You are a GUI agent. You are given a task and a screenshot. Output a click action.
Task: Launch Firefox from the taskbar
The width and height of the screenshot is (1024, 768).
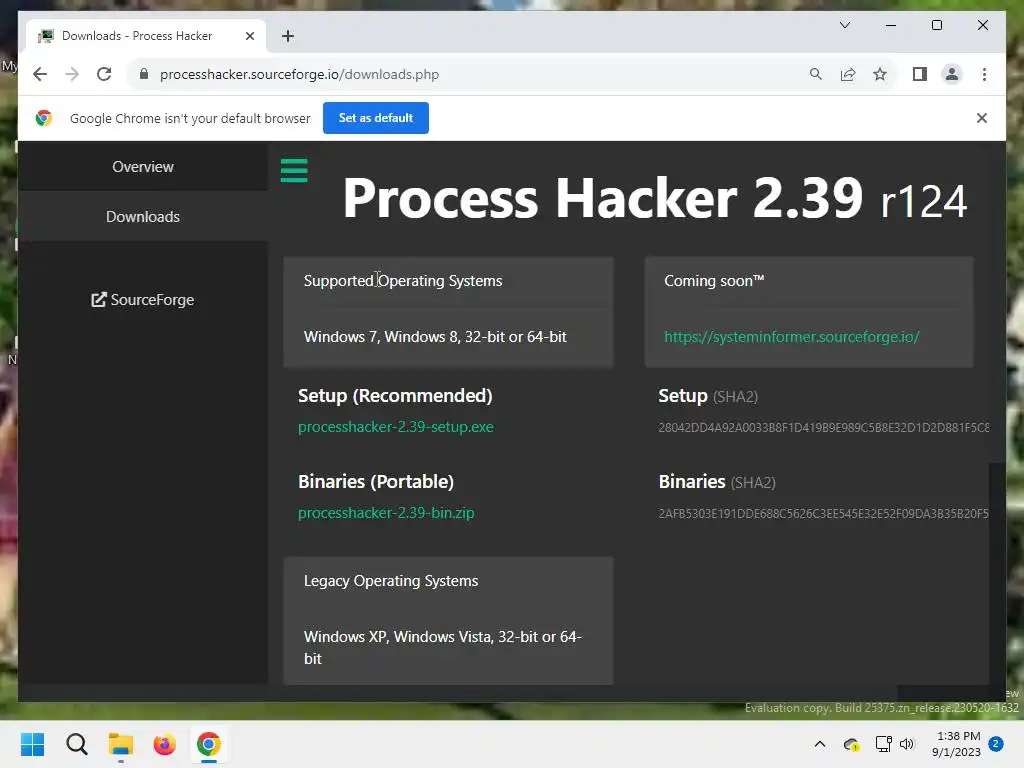pyautogui.click(x=165, y=744)
